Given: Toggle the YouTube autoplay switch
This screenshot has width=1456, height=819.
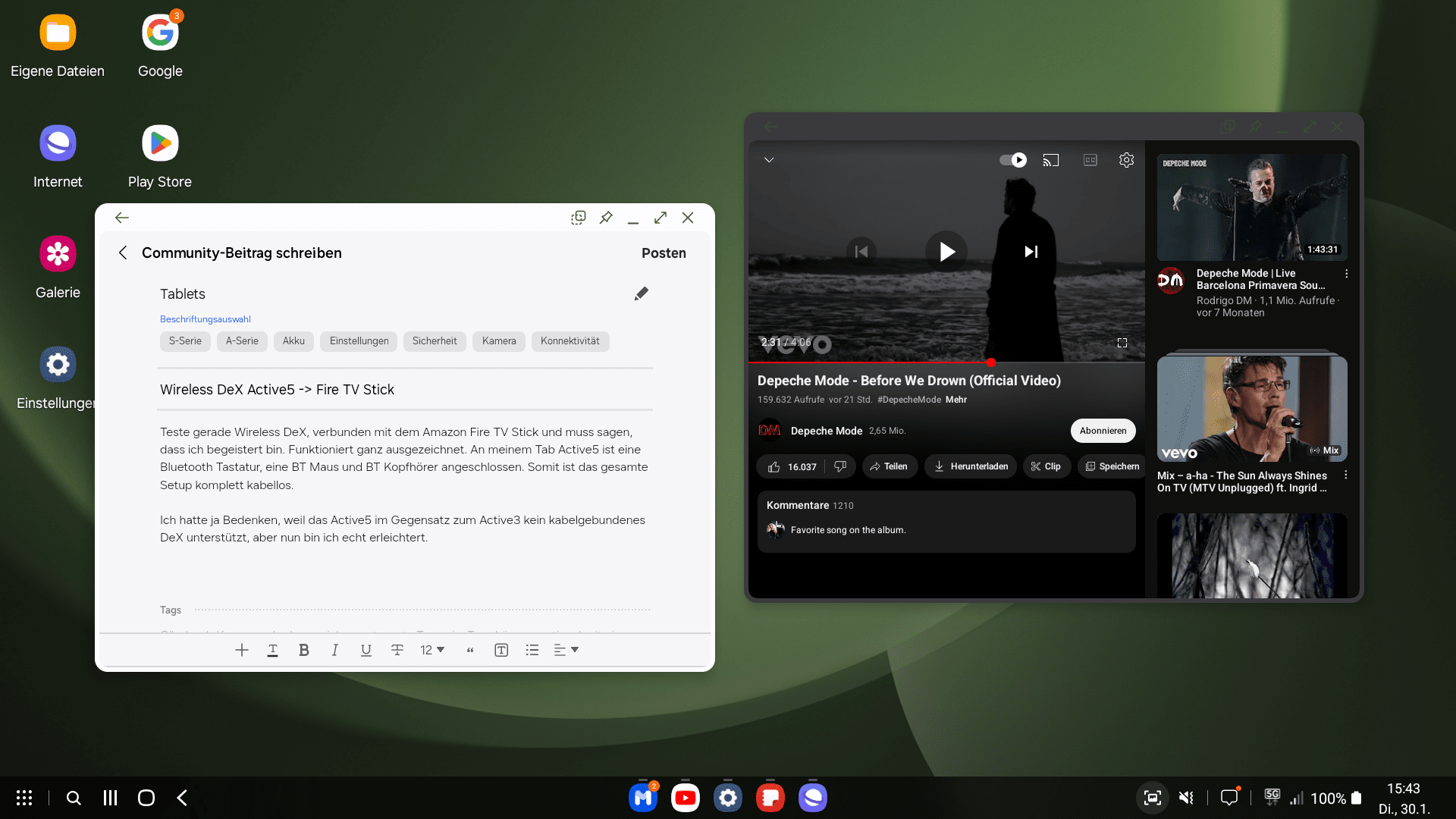Looking at the screenshot, I should (x=1012, y=160).
